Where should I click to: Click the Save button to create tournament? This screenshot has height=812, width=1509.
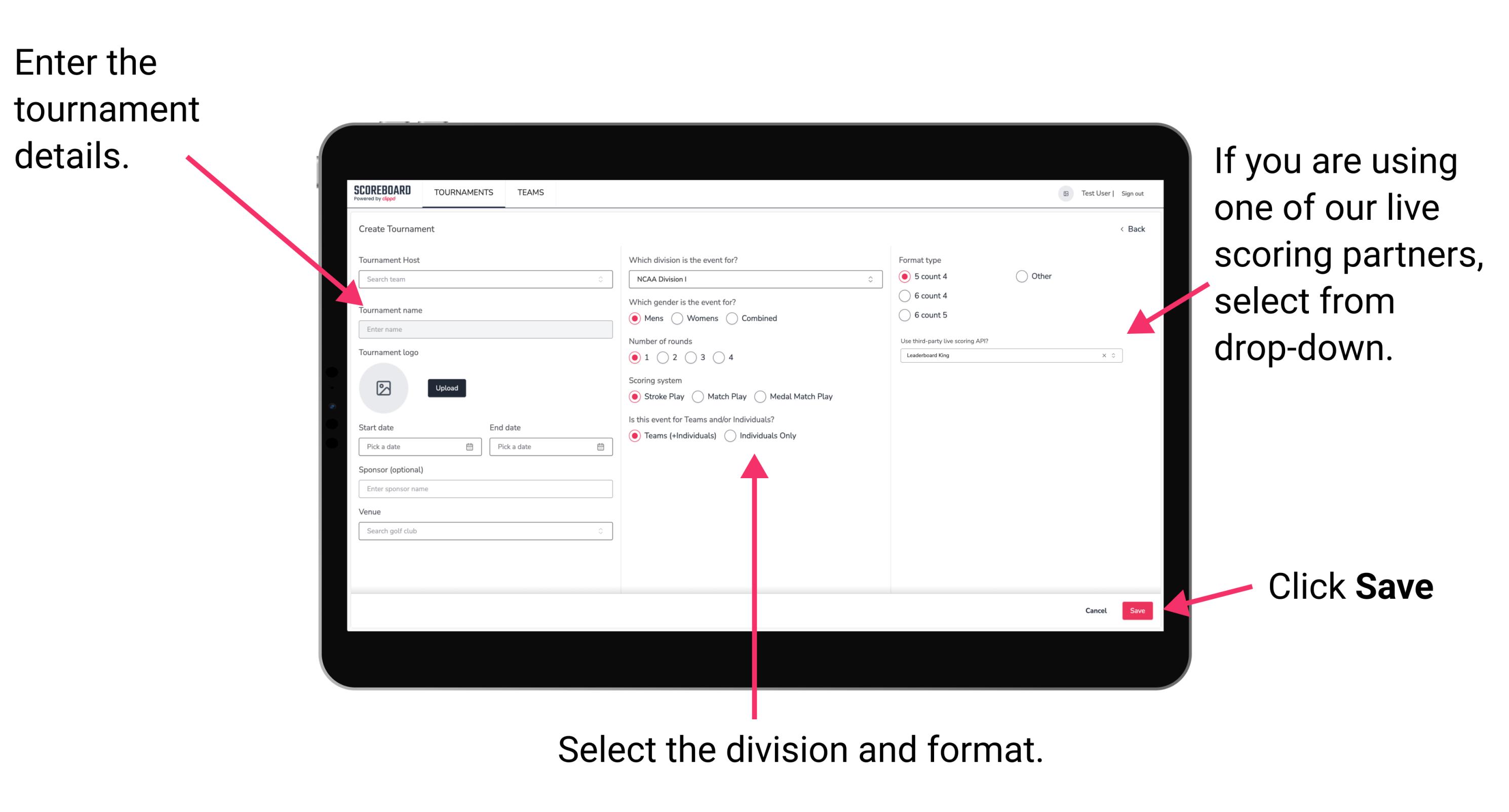click(1140, 611)
